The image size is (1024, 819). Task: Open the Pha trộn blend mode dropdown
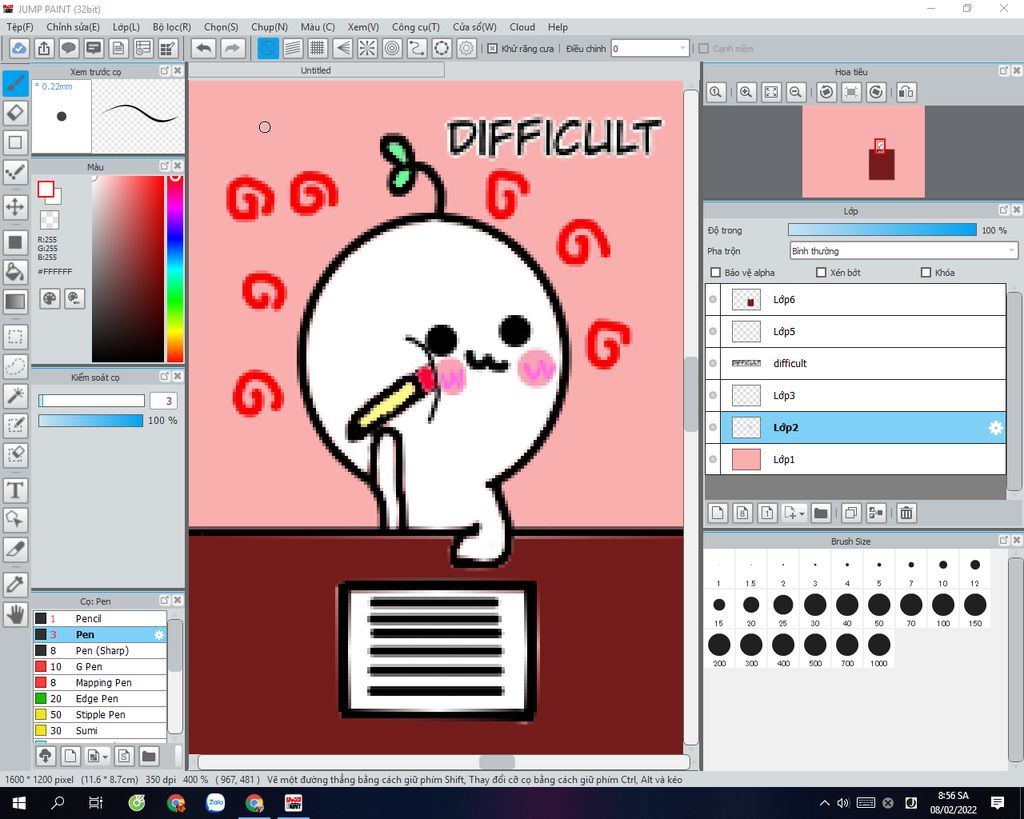(x=904, y=251)
